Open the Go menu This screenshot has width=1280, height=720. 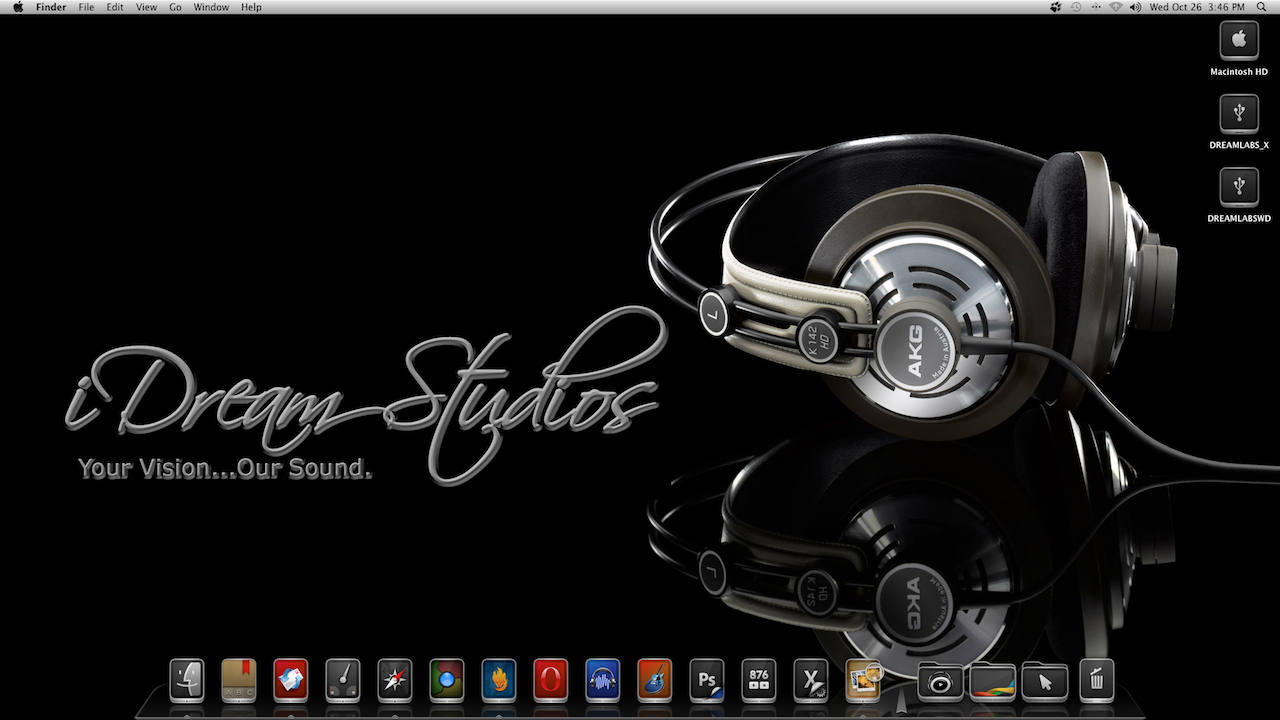coord(176,7)
